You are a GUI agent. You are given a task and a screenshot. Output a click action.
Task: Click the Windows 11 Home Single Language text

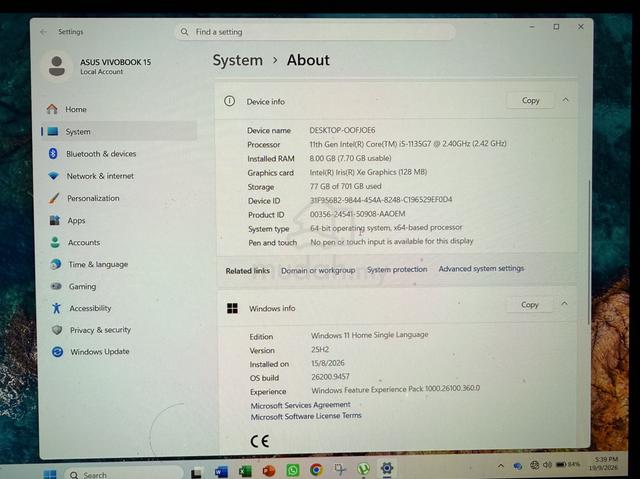click(369, 335)
